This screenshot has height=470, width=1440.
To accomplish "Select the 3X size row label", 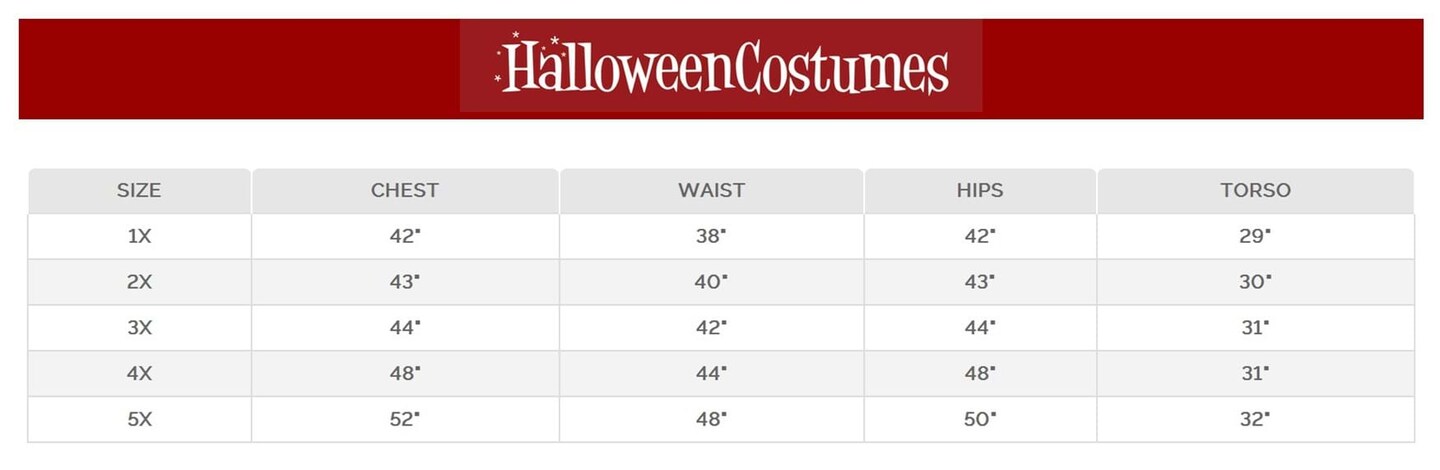I will click(x=139, y=328).
